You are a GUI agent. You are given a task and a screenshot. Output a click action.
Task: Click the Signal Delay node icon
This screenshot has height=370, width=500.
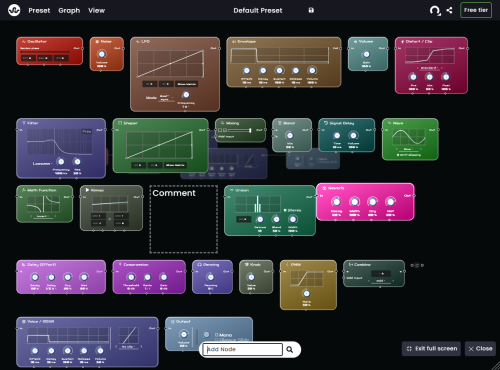326,123
